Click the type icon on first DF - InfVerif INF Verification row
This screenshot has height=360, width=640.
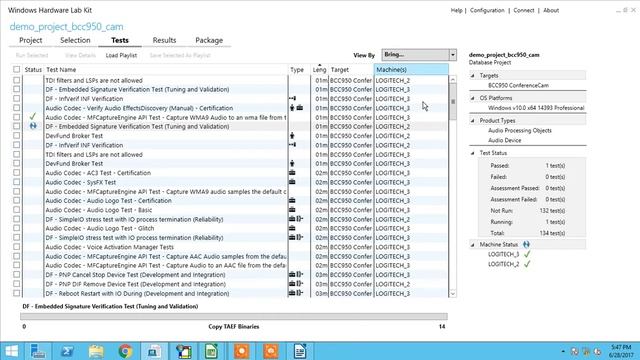292,98
